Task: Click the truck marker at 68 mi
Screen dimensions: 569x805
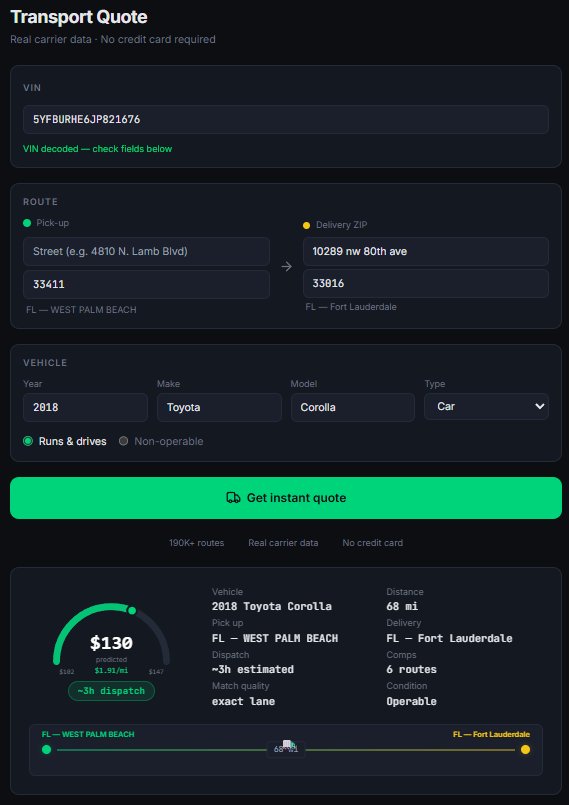Action: (x=288, y=744)
